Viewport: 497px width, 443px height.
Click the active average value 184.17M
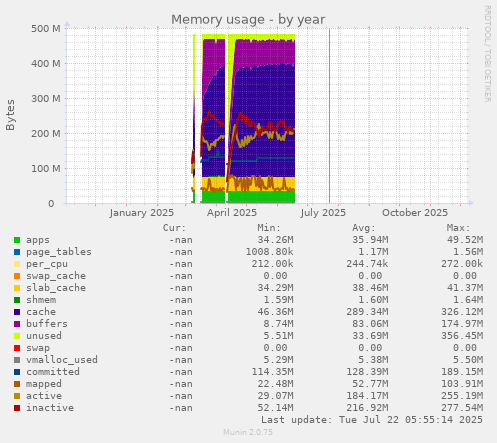point(367,396)
